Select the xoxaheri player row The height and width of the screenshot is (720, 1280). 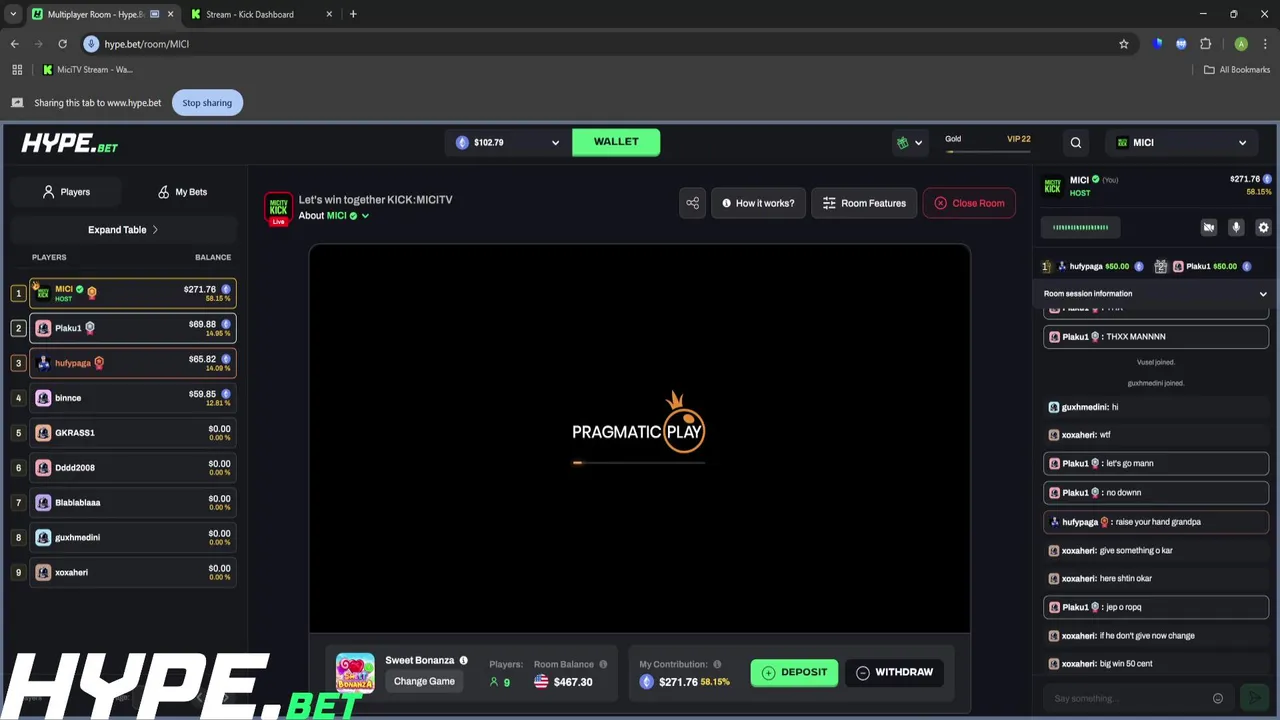coord(132,573)
